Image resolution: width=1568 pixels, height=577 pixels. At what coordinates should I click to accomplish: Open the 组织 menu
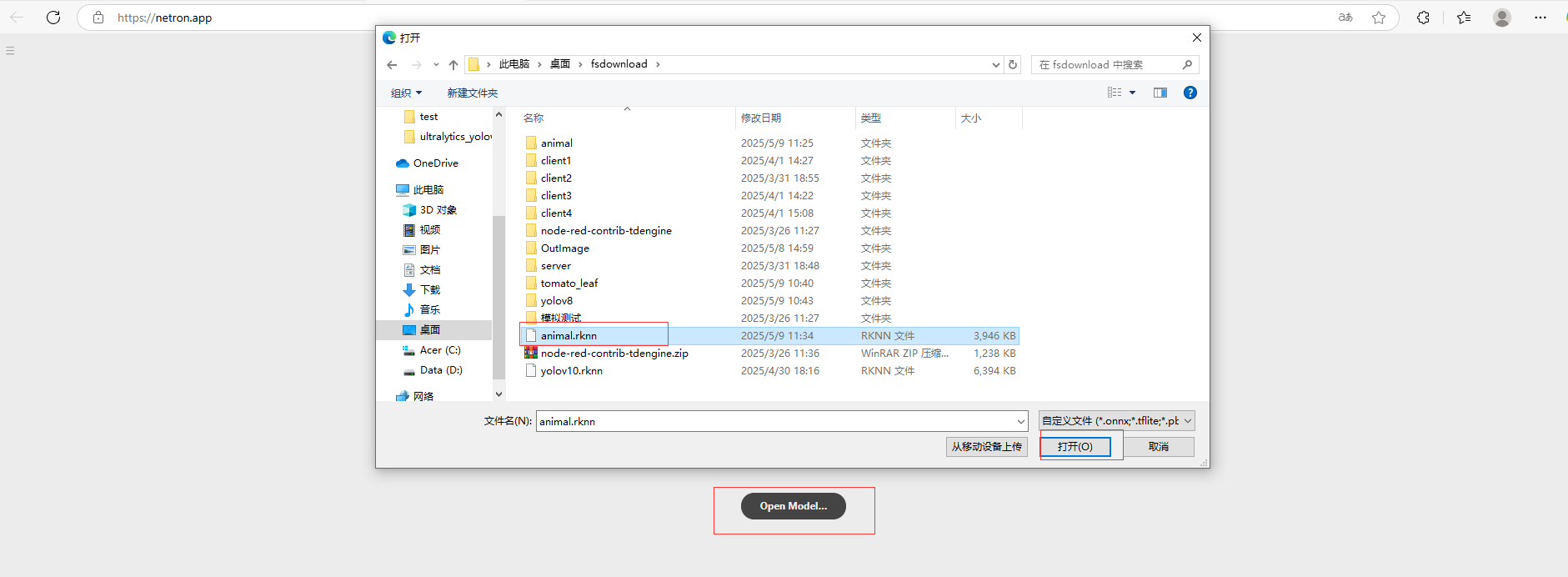pyautogui.click(x=407, y=93)
